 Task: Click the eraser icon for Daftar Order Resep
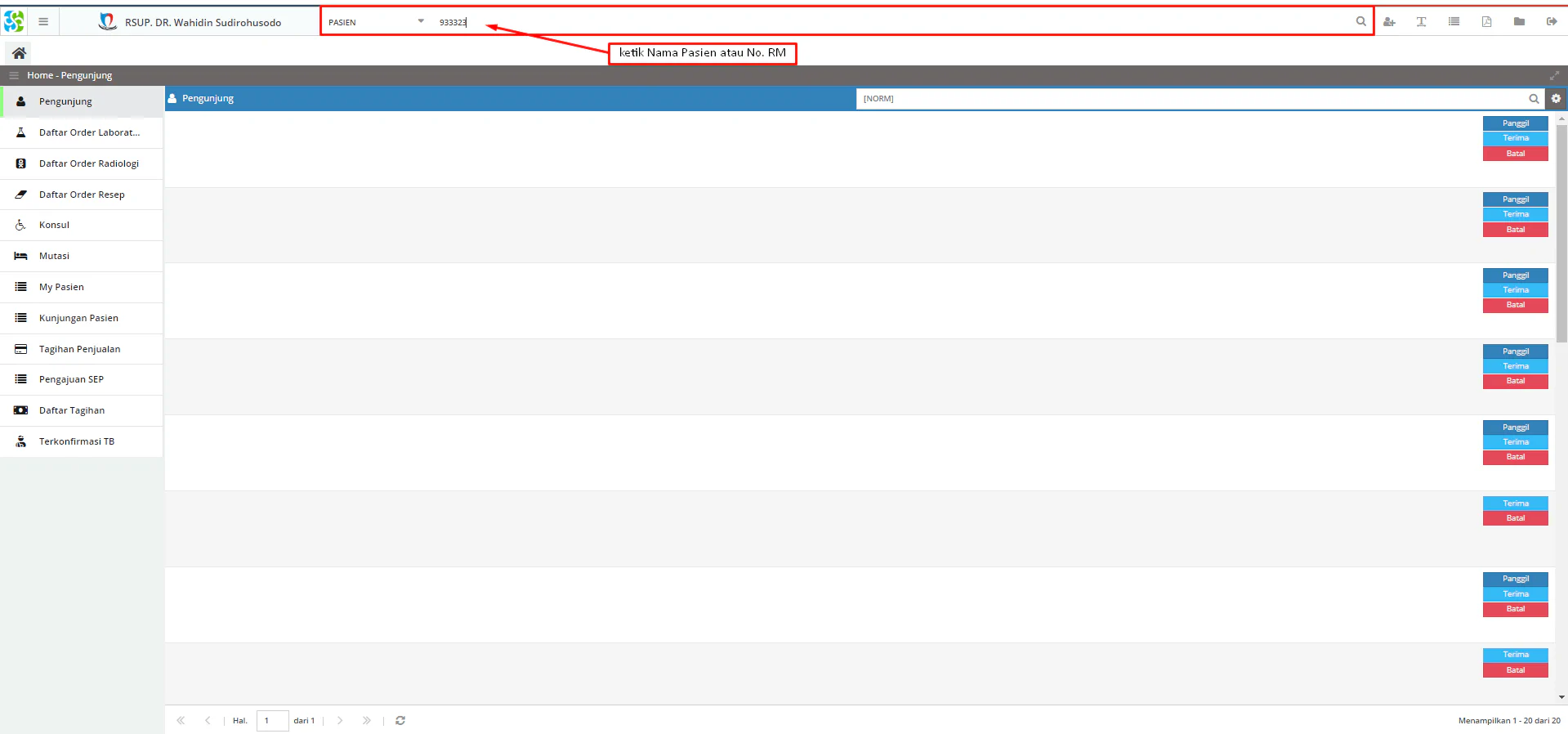click(x=21, y=195)
